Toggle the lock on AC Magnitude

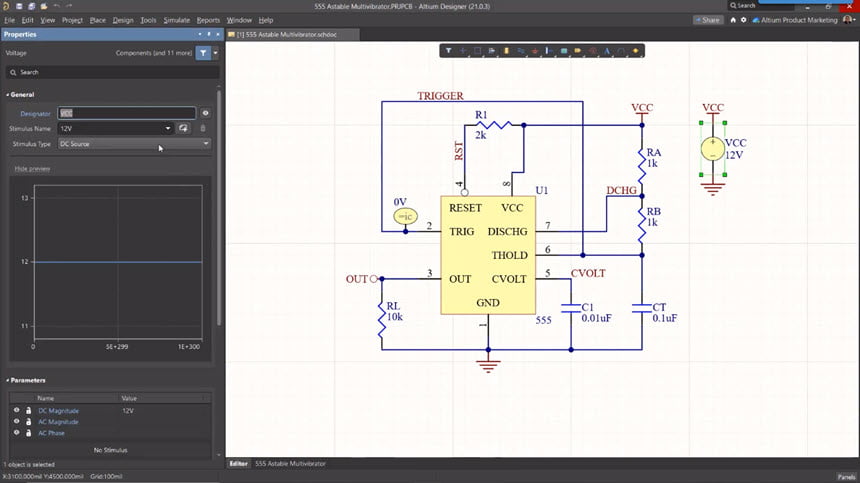29,421
